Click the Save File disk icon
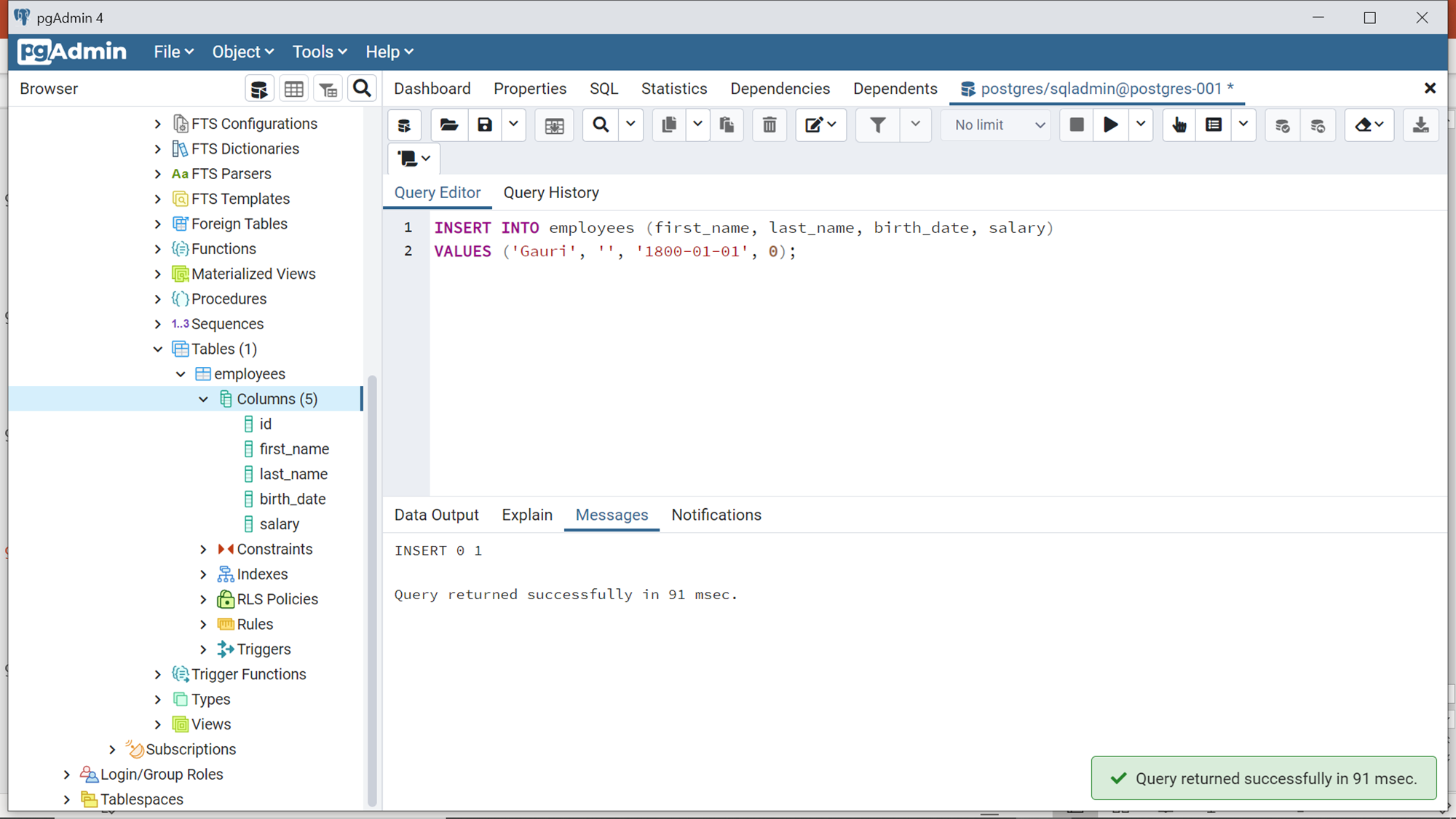Image resolution: width=1456 pixels, height=819 pixels. (485, 125)
